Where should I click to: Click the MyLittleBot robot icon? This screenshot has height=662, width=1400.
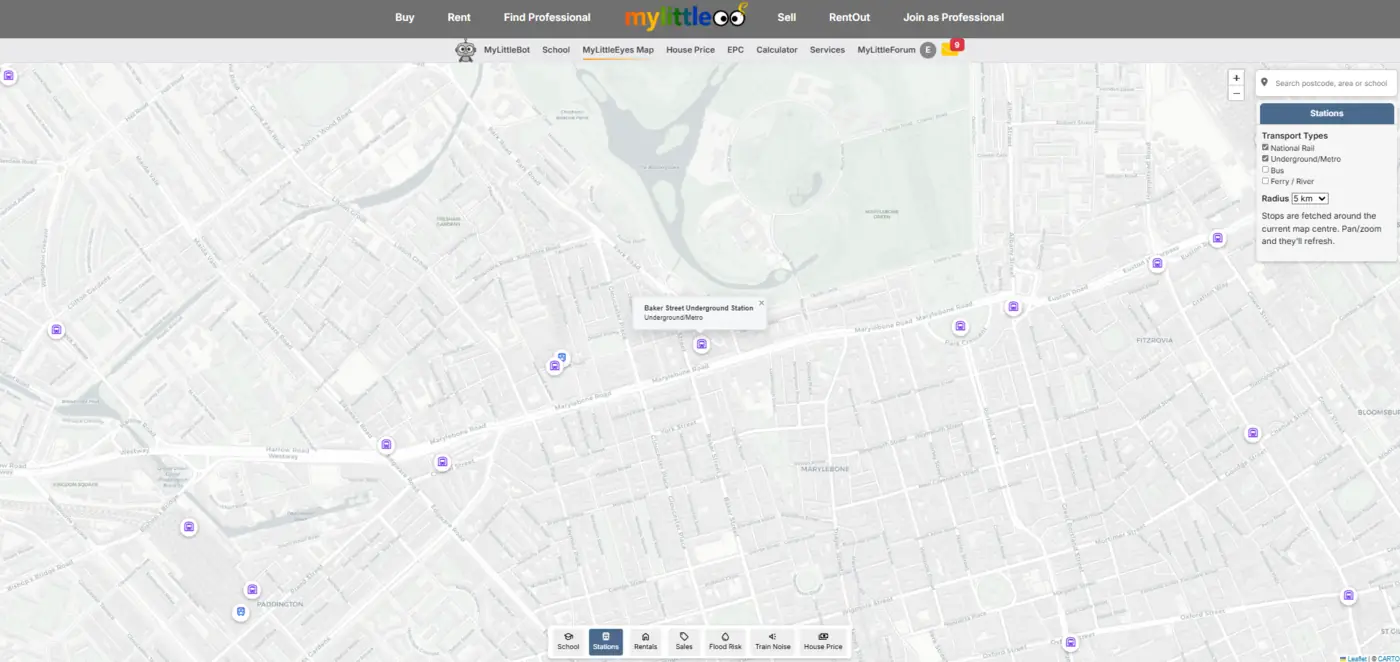tap(465, 49)
